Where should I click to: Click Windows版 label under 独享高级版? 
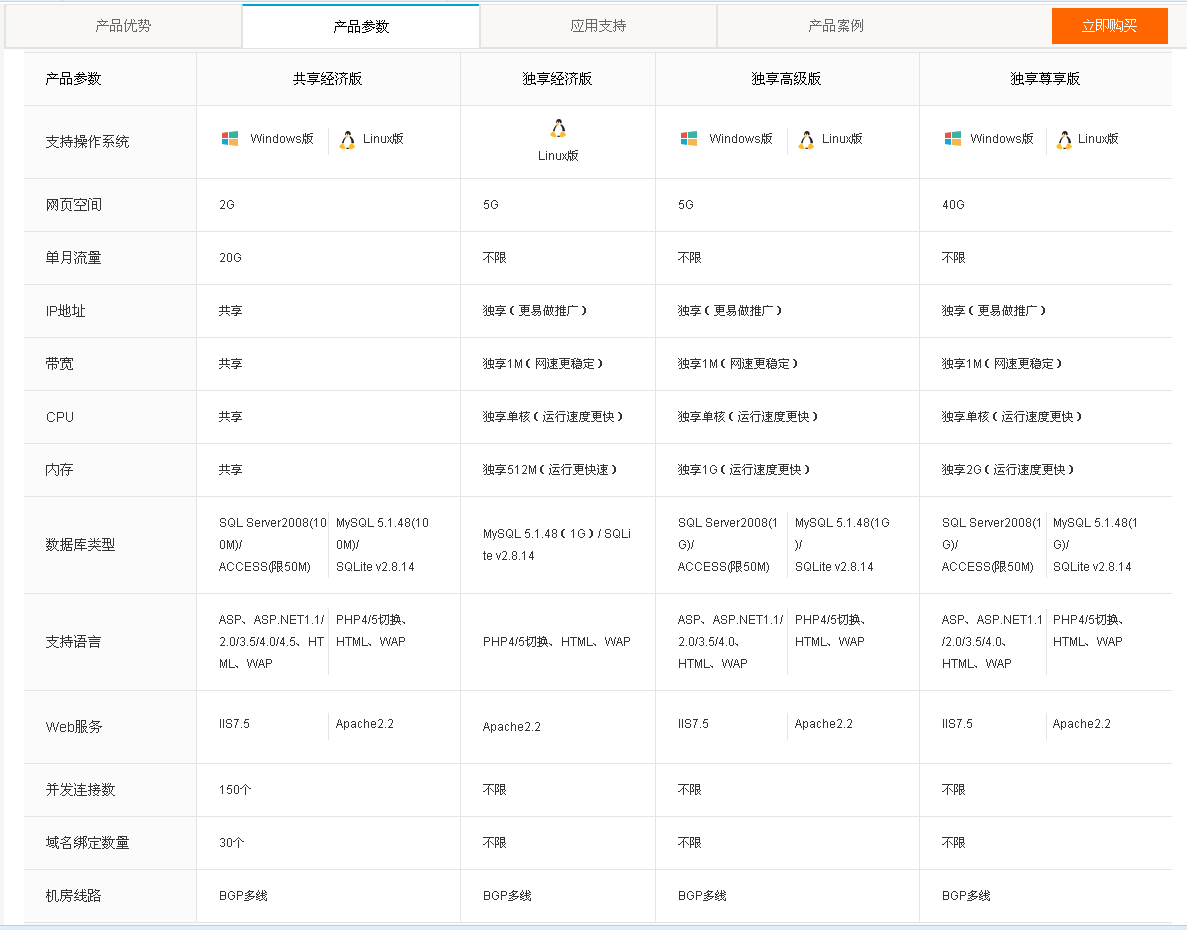pyautogui.click(x=741, y=138)
